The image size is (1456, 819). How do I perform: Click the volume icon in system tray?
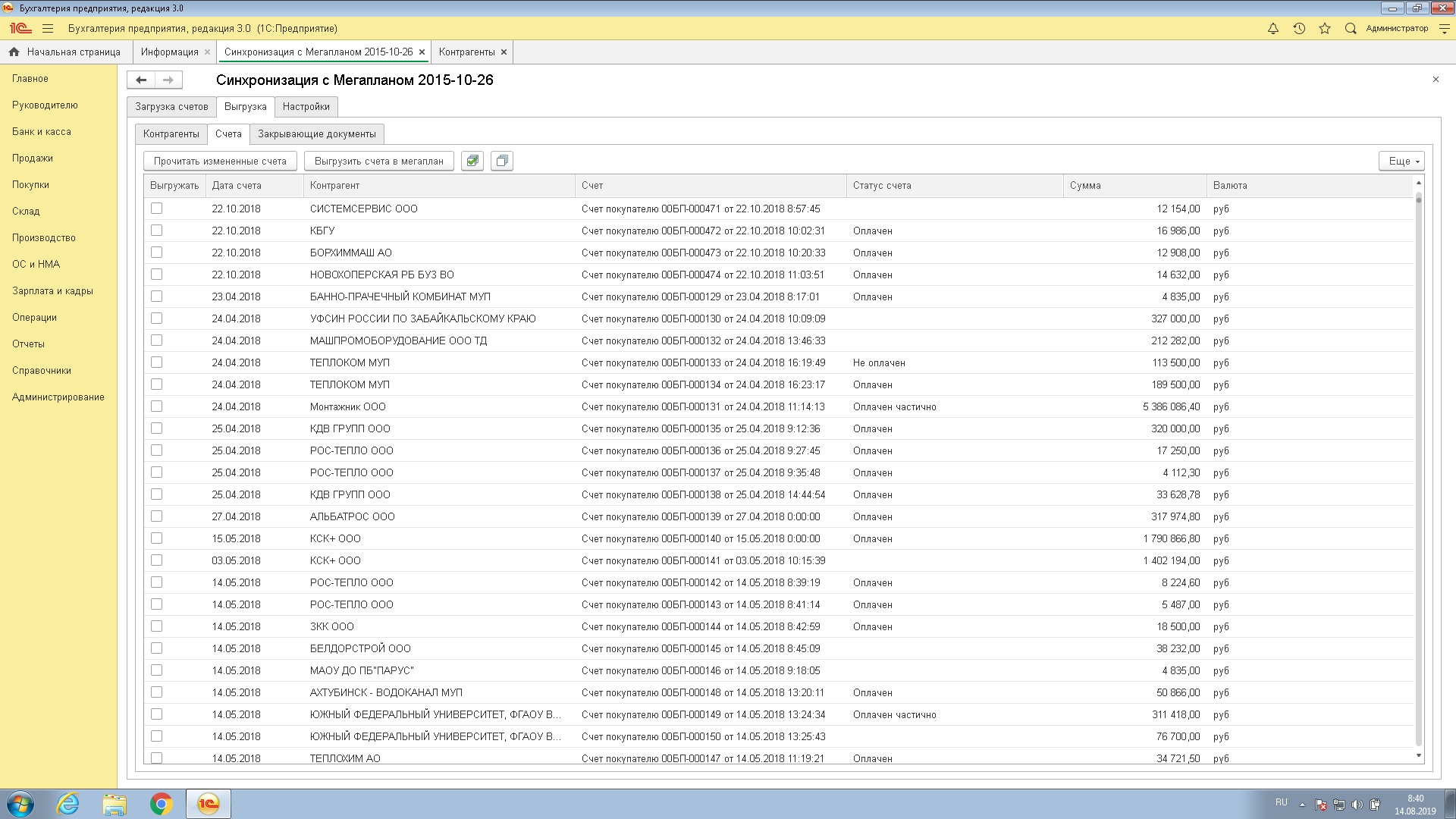point(1357,805)
